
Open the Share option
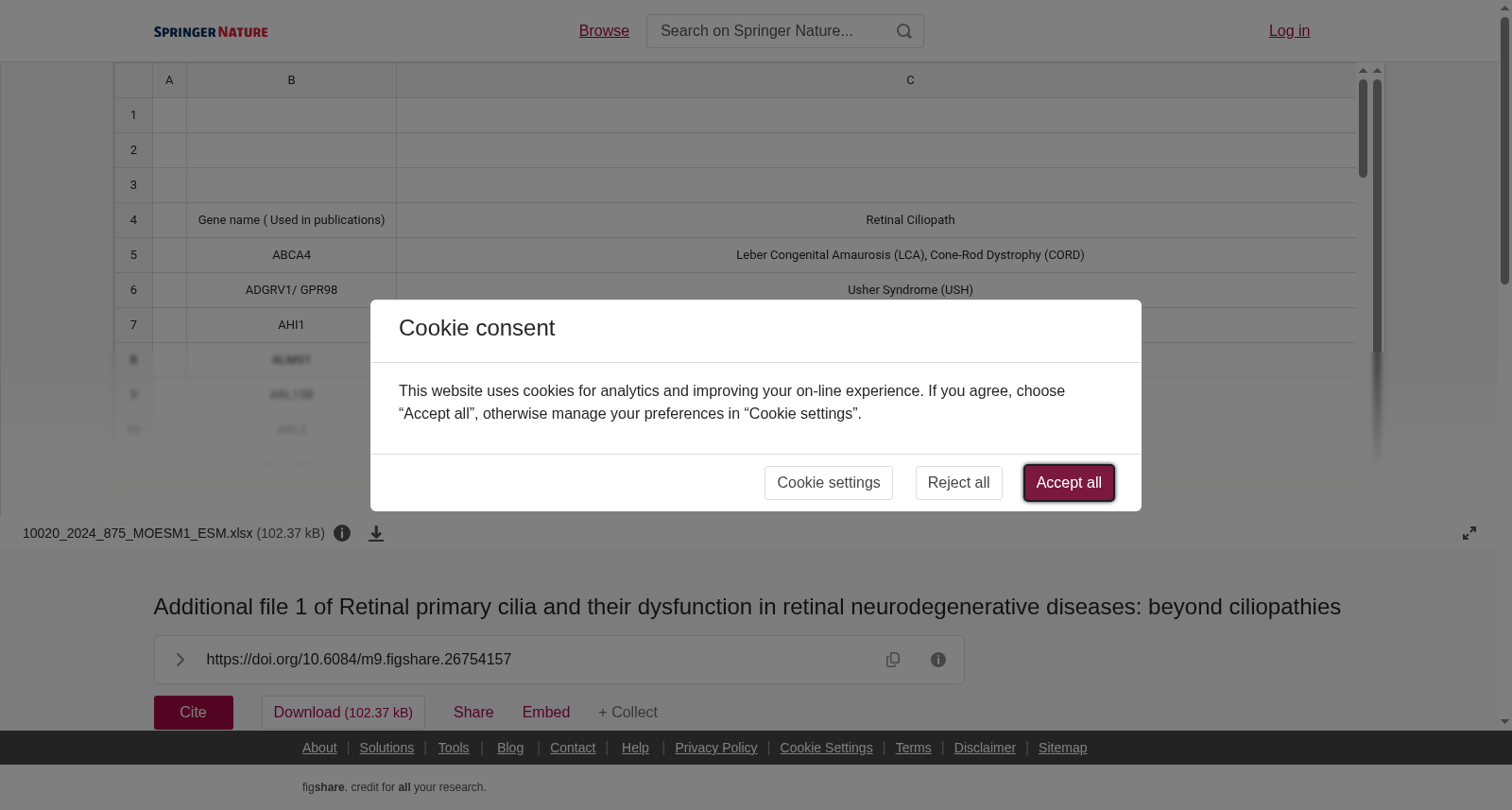[x=473, y=713]
